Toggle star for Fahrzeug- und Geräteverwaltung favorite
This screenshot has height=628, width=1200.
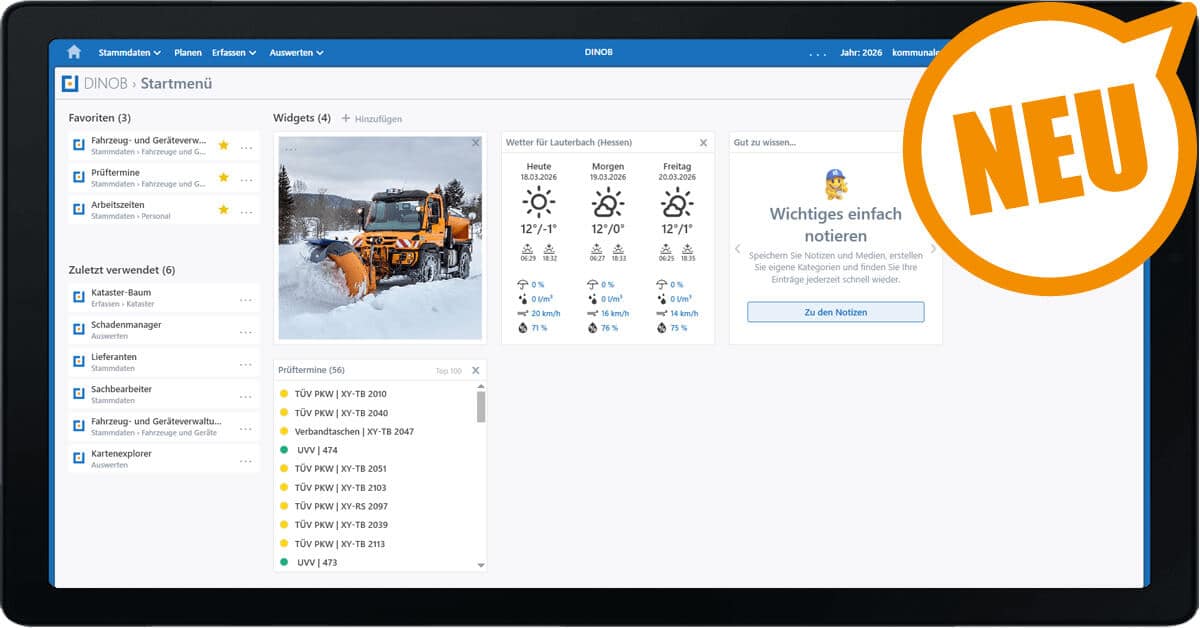coord(223,145)
